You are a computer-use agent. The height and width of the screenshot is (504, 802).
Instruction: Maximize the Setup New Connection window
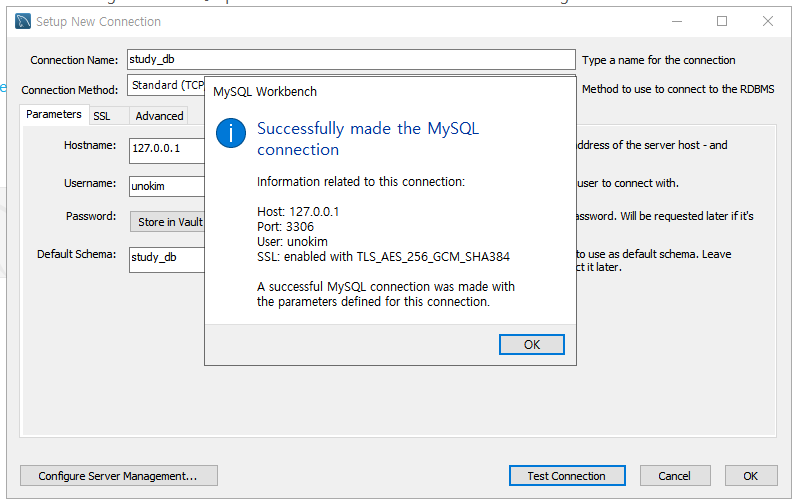pos(722,21)
